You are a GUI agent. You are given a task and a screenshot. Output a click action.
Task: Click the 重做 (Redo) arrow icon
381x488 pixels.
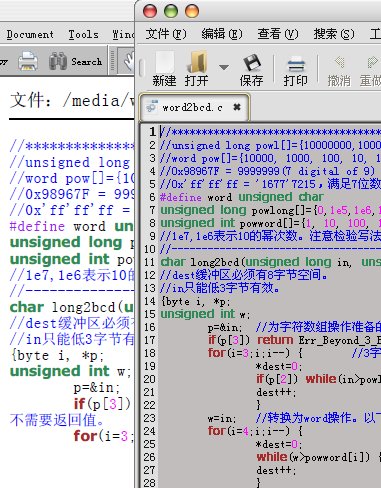point(372,62)
